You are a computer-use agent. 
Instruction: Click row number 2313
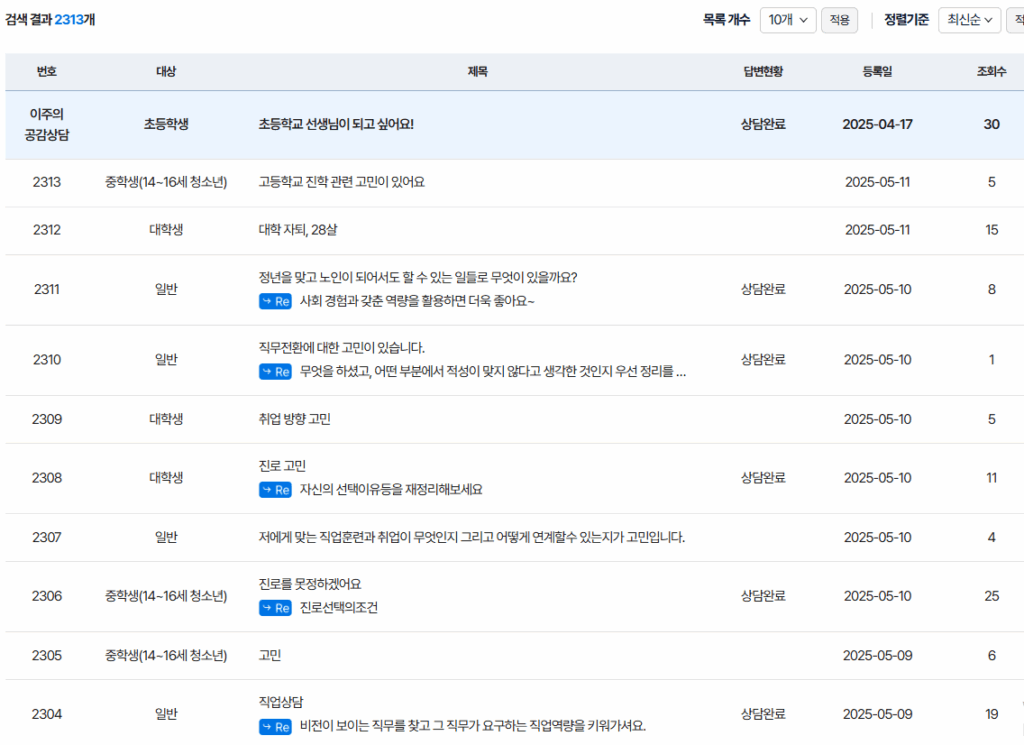pos(47,182)
